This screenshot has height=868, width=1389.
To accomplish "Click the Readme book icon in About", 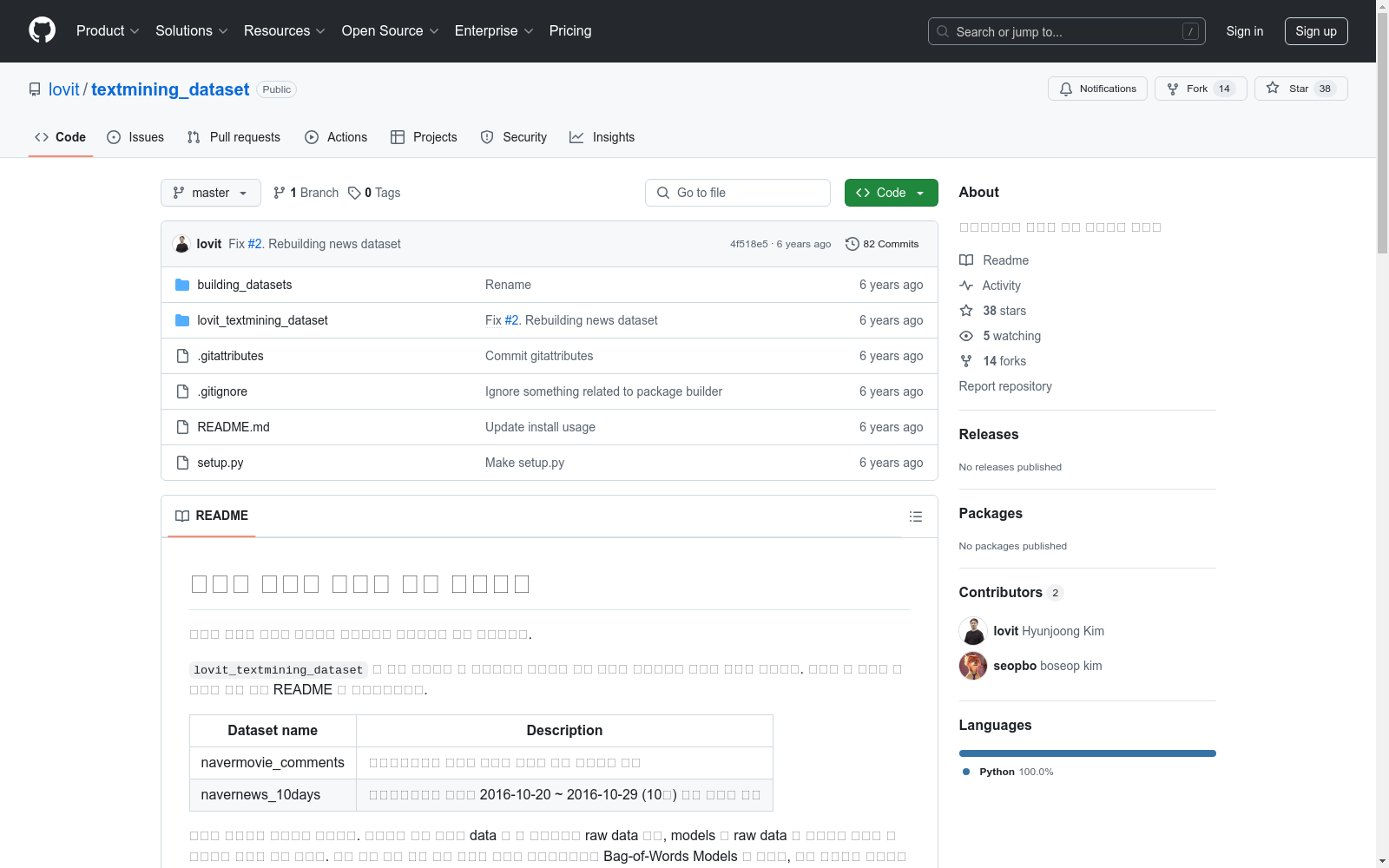I will coord(966,260).
